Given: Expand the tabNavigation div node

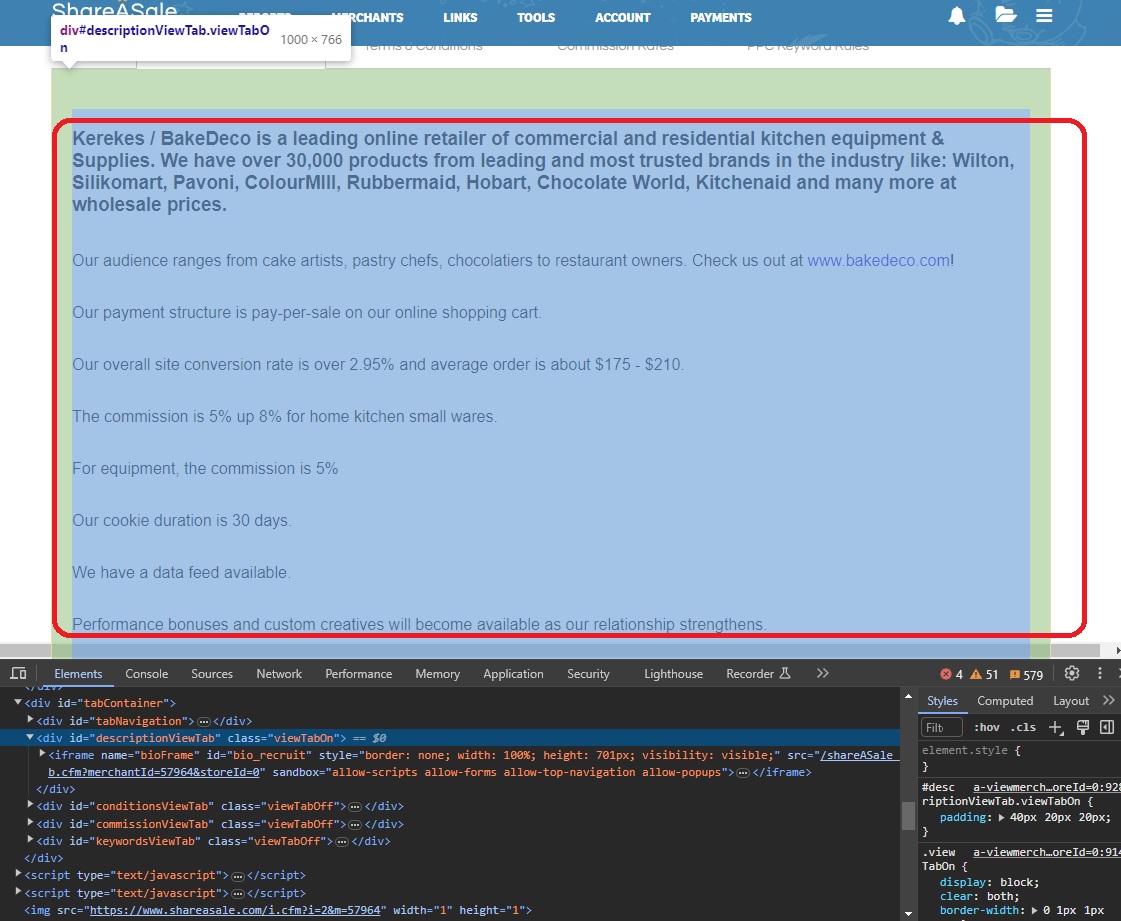Looking at the screenshot, I should pos(30,720).
